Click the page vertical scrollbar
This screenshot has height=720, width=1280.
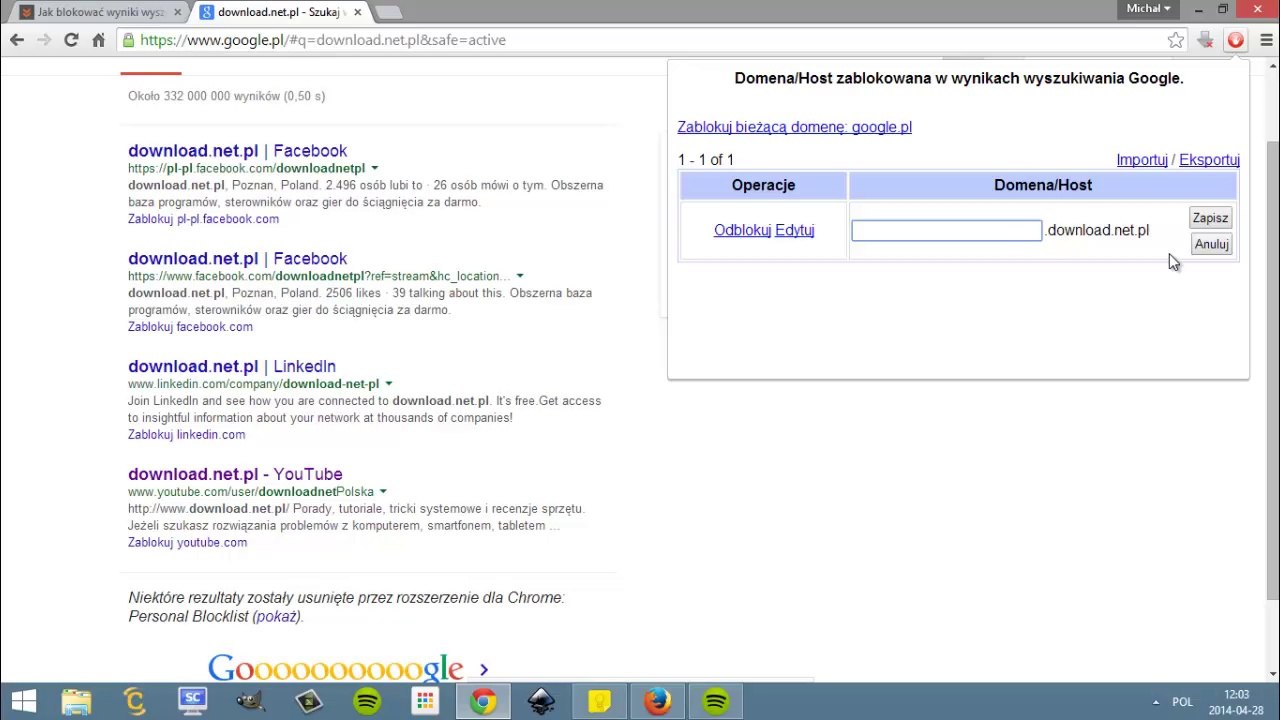coord(1272,370)
